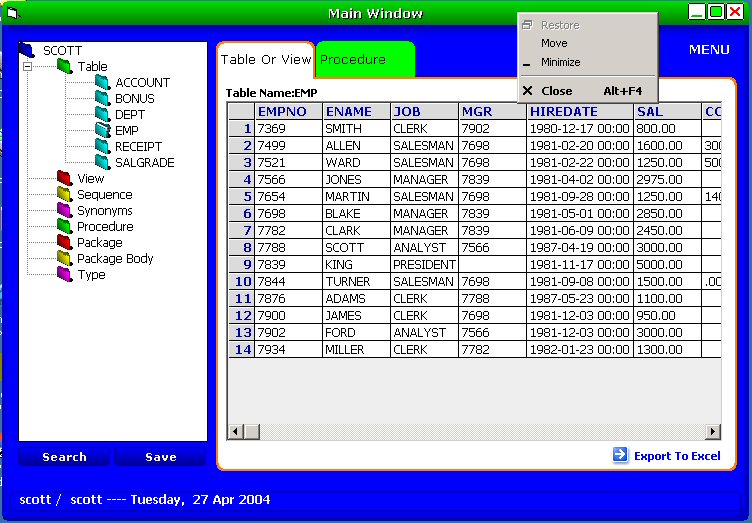The width and height of the screenshot is (752, 523).
Task: Click the EMPNO column header
Action: coord(289,111)
